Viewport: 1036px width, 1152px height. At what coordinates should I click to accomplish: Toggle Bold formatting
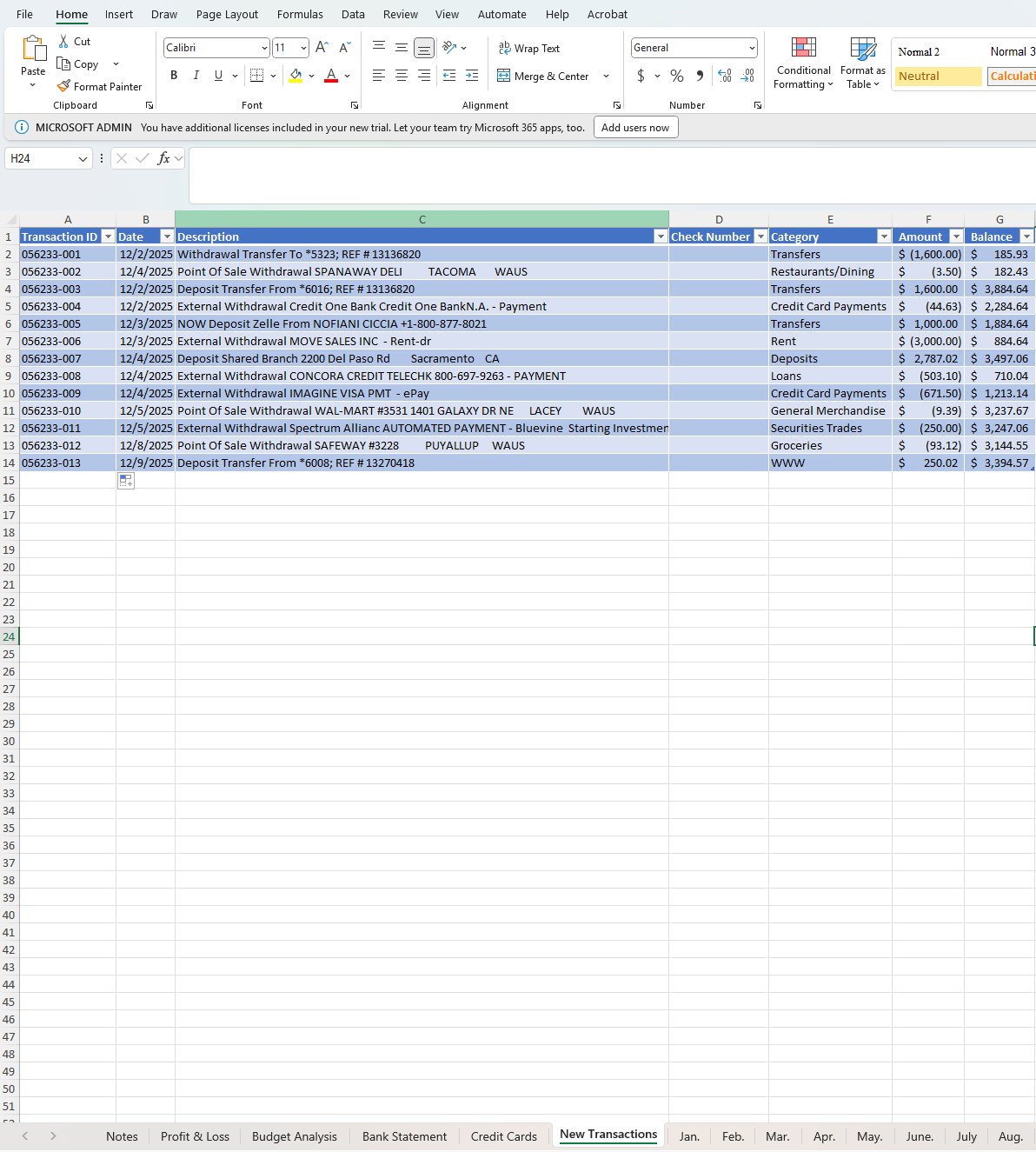tap(174, 76)
